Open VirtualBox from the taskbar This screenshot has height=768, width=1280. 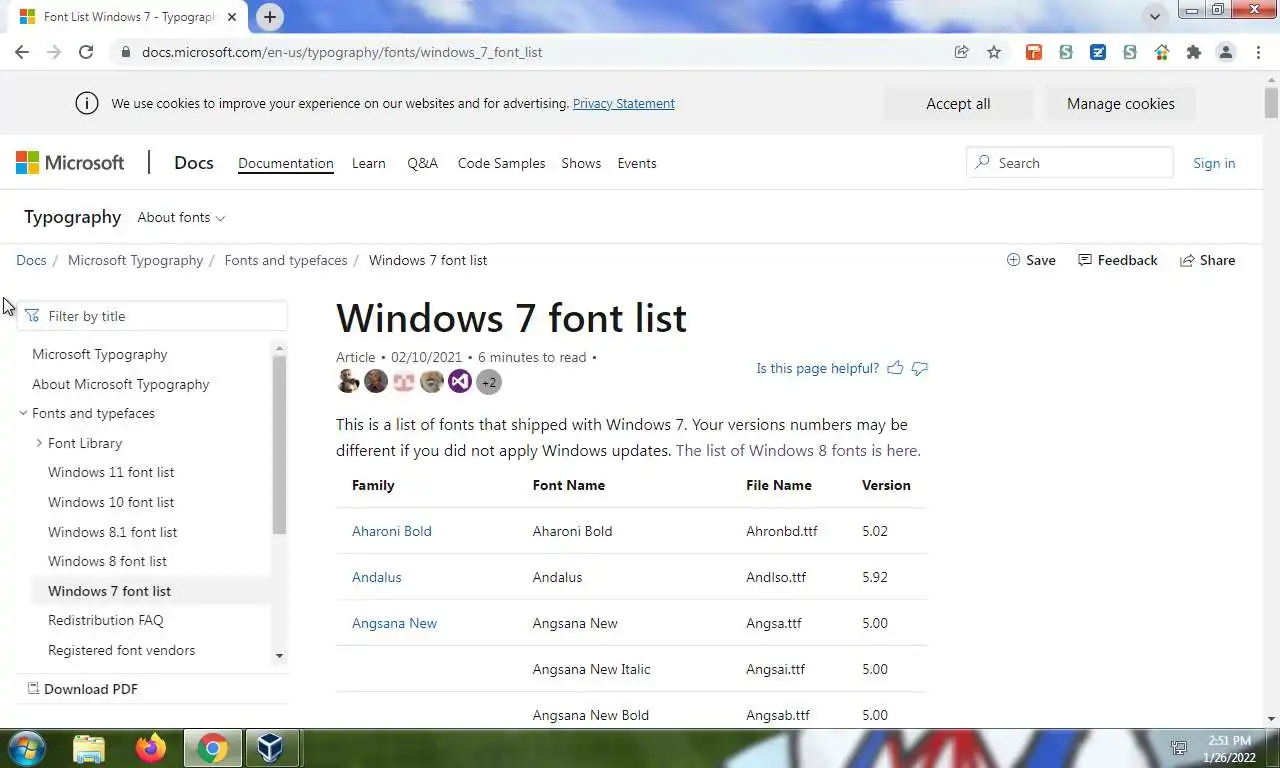click(270, 748)
